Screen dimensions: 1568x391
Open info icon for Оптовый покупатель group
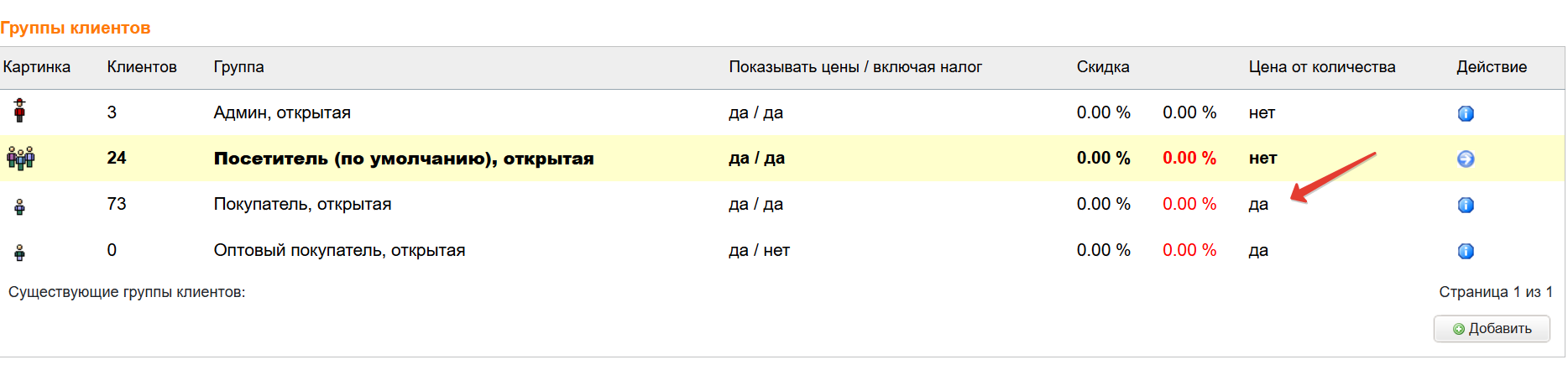(1466, 251)
